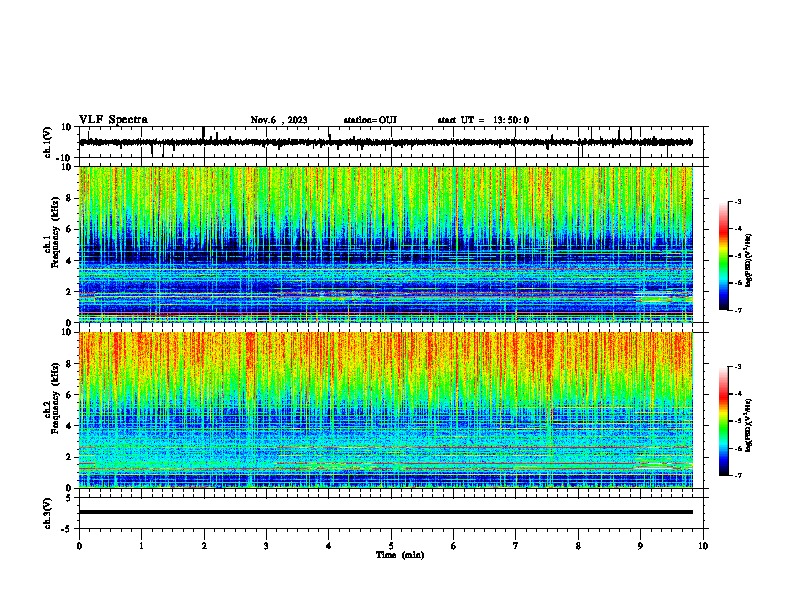Screen dimensions: 792x612
Task: Click the "2" tick on the time axis
Action: tap(204, 546)
